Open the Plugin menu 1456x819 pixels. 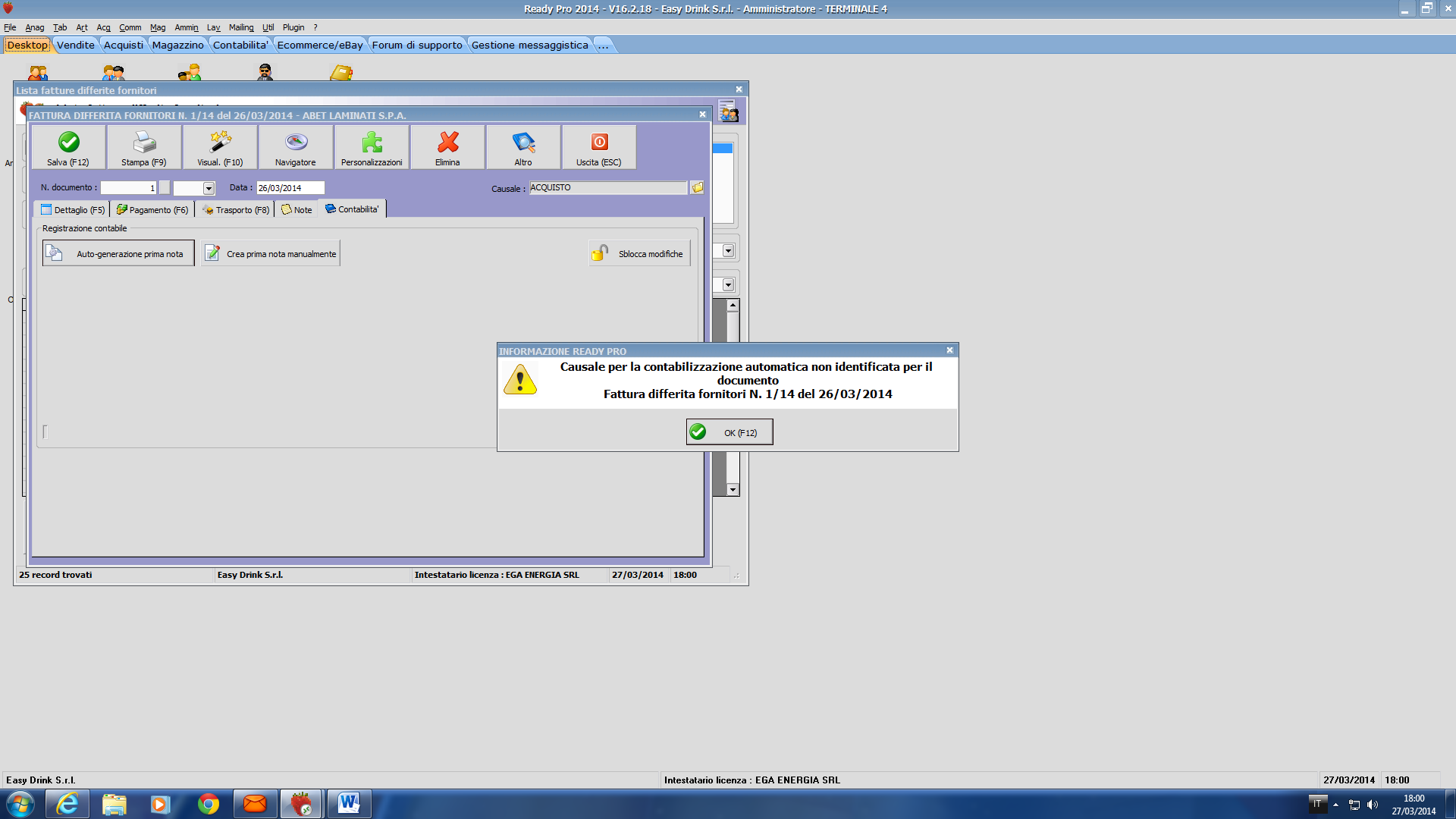coord(293,27)
